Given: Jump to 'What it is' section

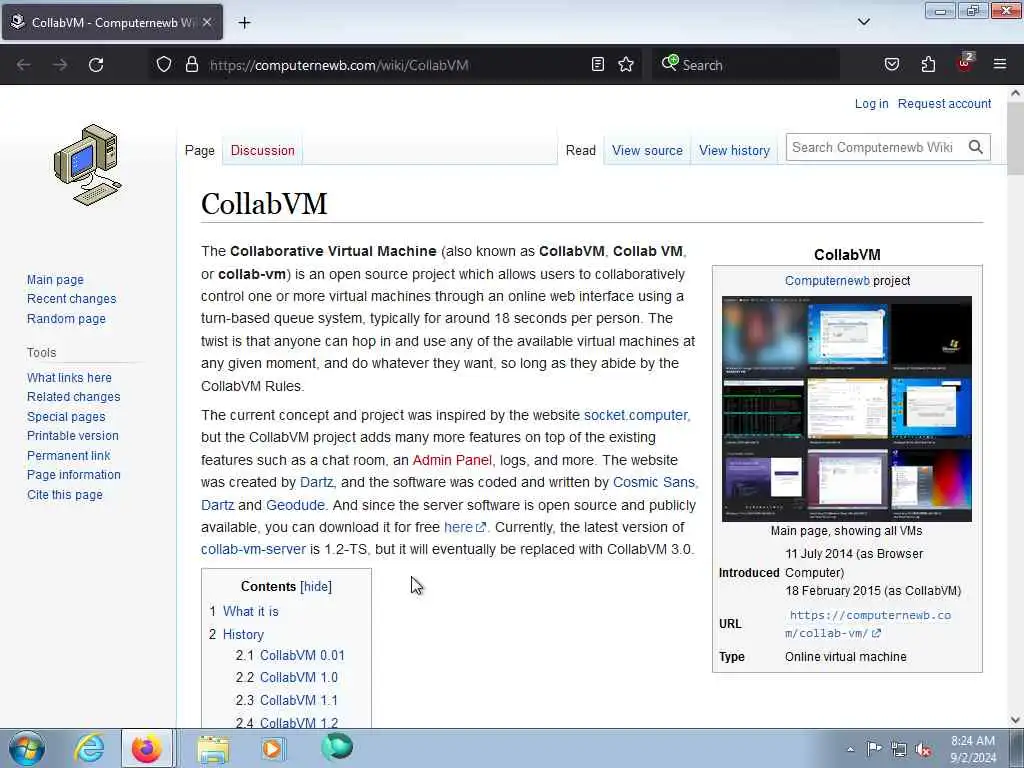Looking at the screenshot, I should pyautogui.click(x=251, y=611).
